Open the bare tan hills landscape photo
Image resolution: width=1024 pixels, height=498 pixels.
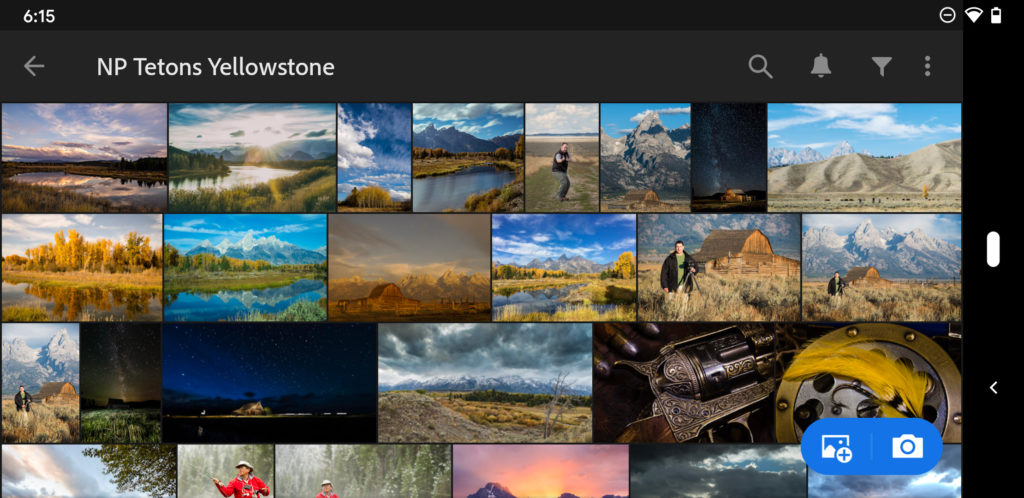point(865,157)
